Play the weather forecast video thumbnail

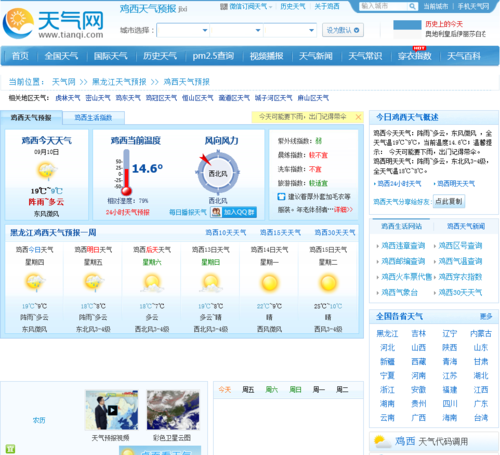[112, 410]
